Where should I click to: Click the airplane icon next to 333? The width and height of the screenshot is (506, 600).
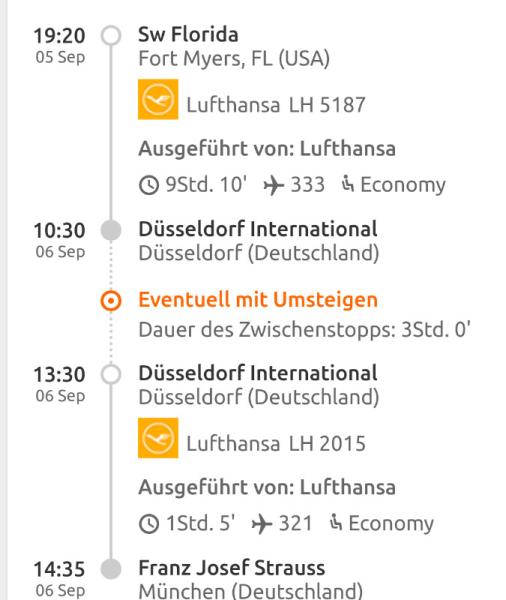tap(274, 185)
